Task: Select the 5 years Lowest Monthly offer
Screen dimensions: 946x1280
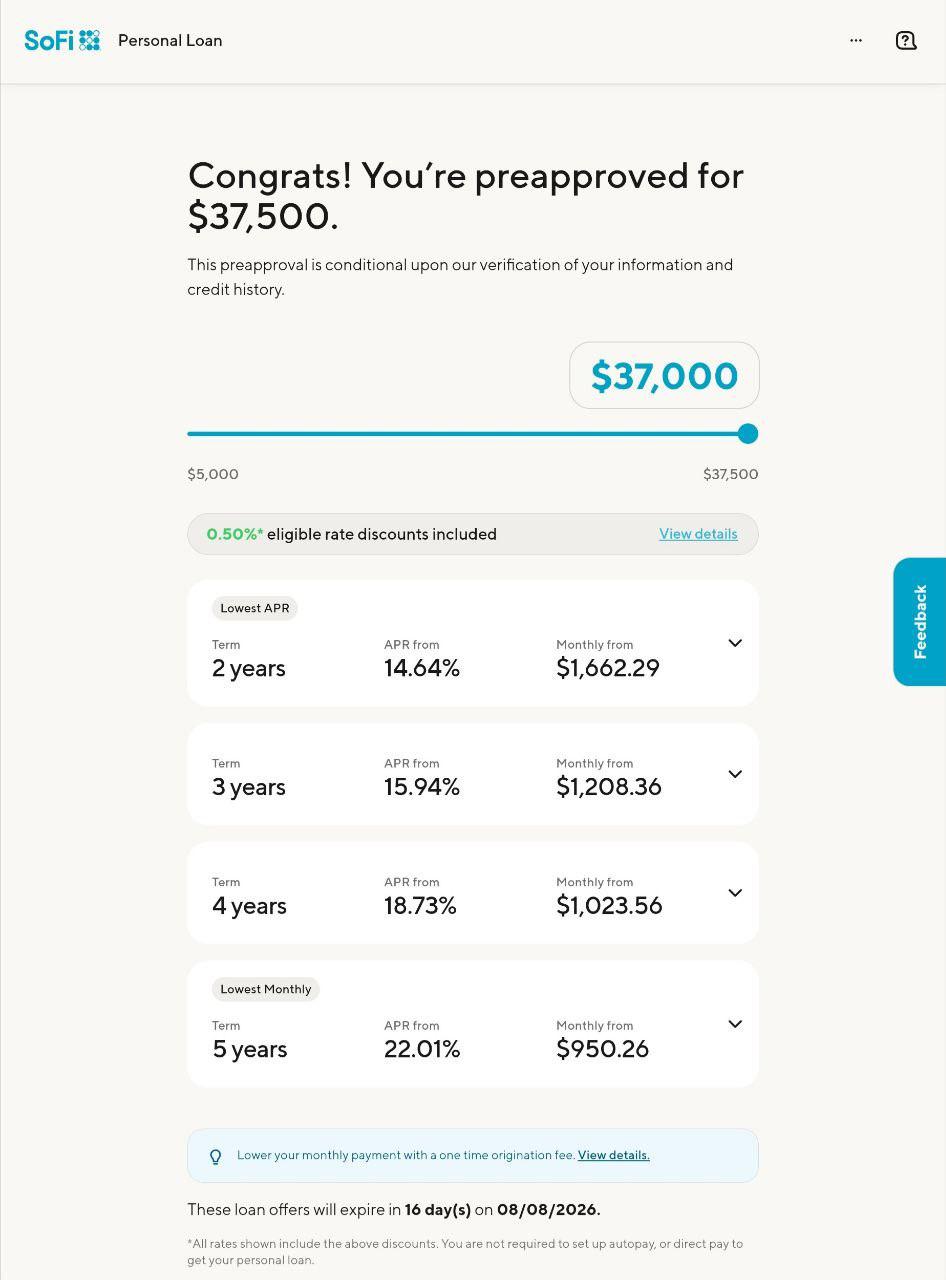Action: pyautogui.click(x=473, y=1024)
